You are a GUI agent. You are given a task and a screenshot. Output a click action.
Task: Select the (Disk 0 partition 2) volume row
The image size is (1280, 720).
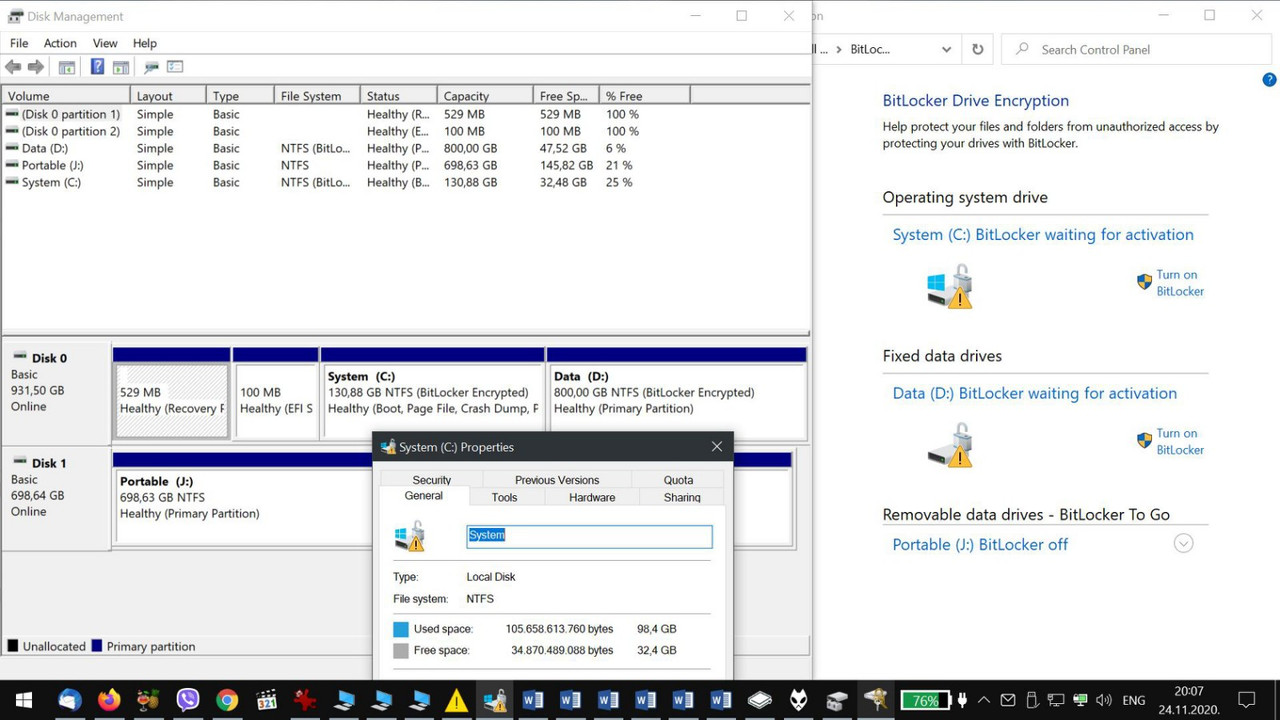406,131
